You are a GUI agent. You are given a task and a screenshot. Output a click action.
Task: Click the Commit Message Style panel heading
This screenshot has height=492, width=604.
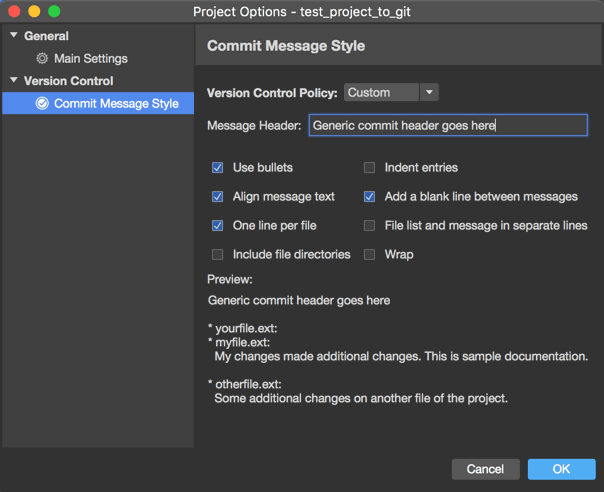[286, 46]
